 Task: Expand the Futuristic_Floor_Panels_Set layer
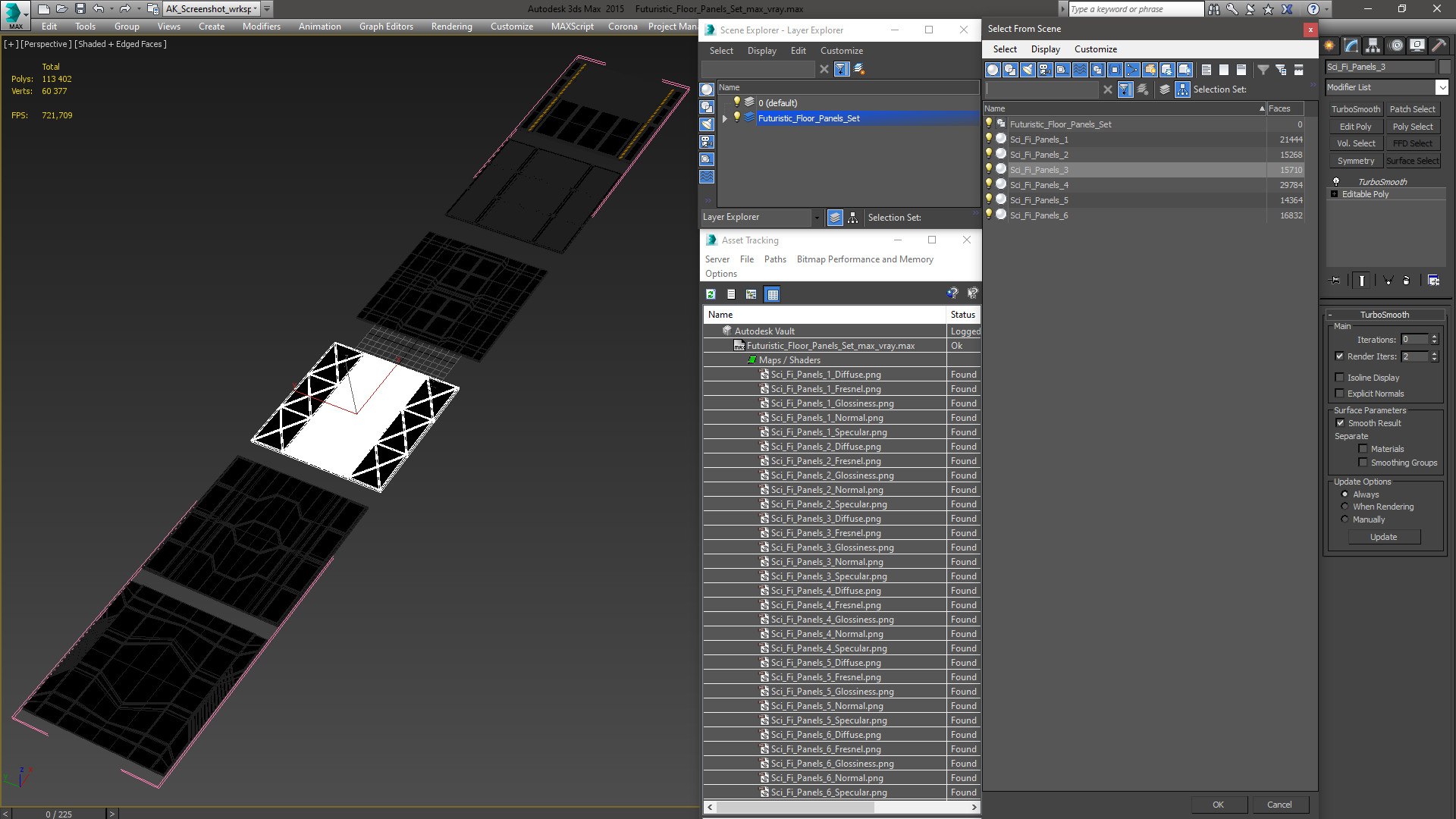[725, 118]
